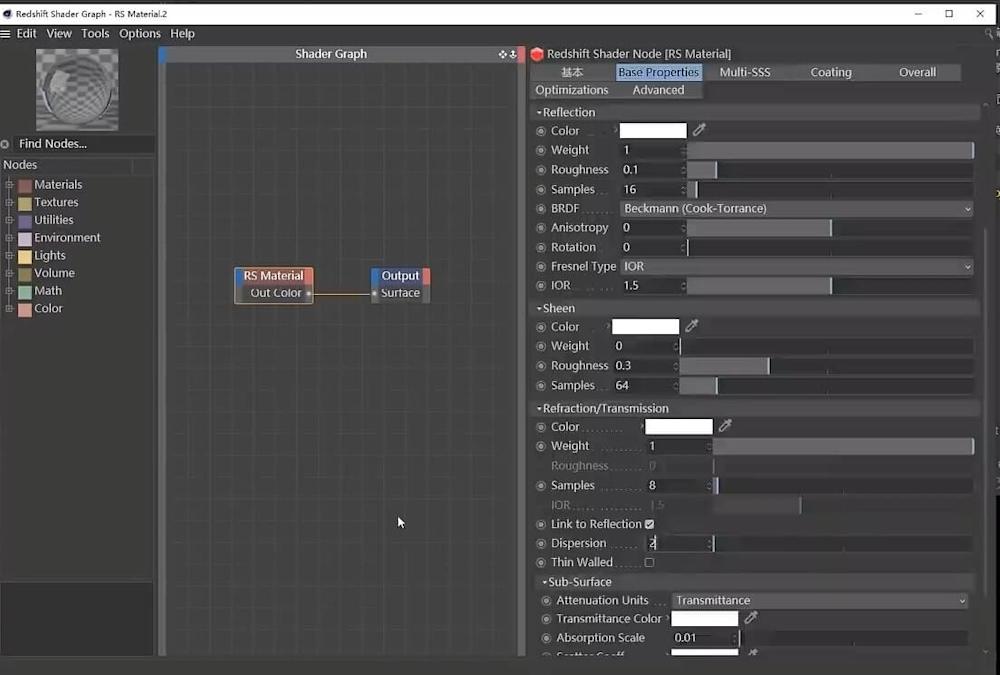Image resolution: width=1000 pixels, height=675 pixels.
Task: Collapse the Reflection section
Action: [539, 112]
